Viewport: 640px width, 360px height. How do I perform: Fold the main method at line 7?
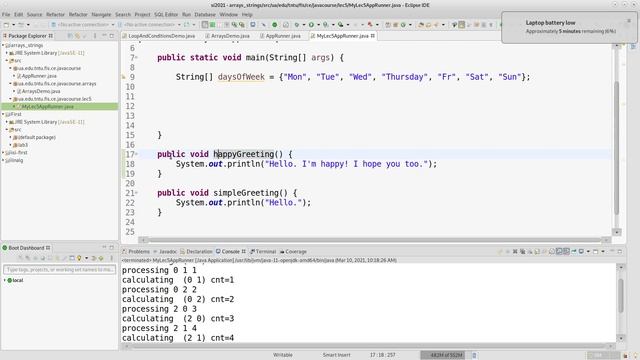point(137,58)
